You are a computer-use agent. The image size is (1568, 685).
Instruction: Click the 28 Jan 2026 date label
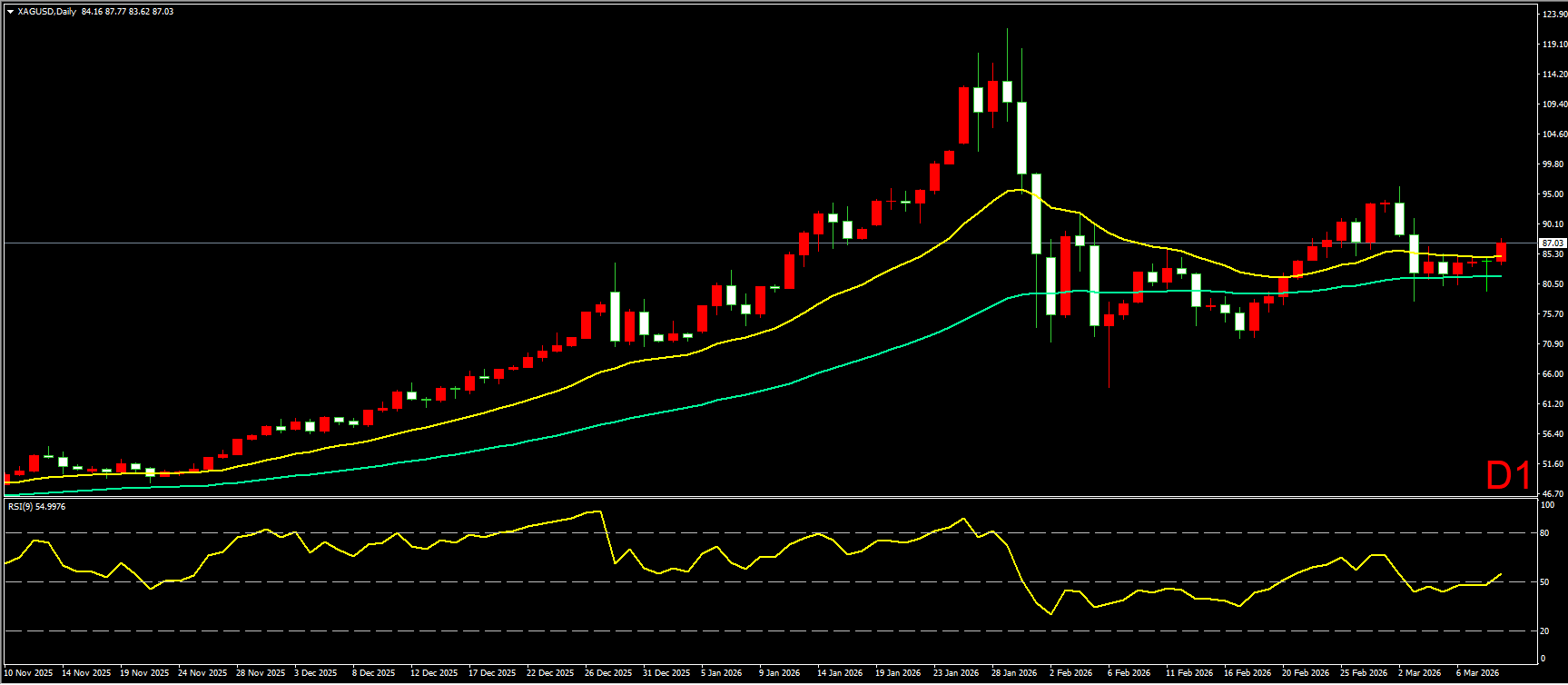pyautogui.click(x=1013, y=673)
